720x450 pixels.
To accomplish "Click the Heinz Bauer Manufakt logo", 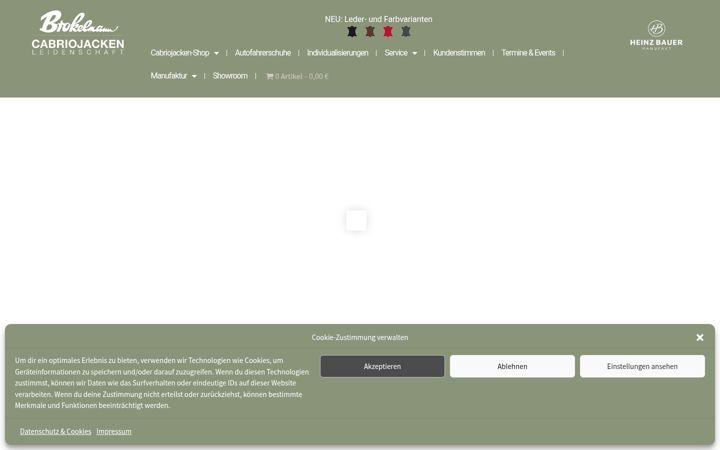I will (x=656, y=35).
